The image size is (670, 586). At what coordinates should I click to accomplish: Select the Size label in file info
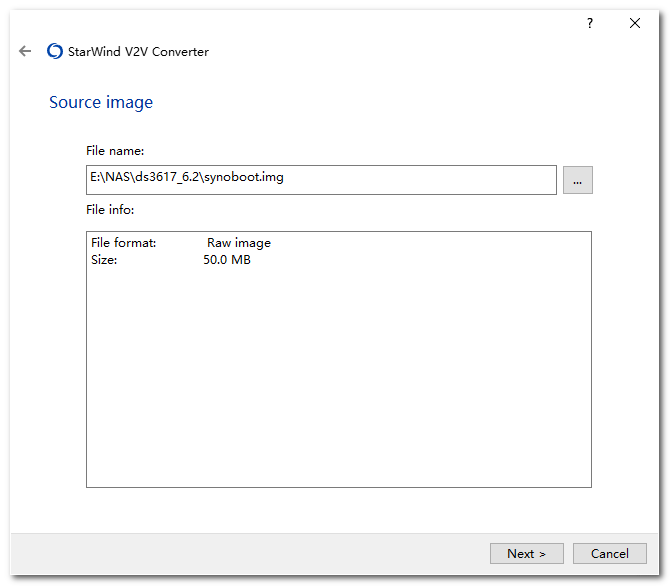click(104, 260)
